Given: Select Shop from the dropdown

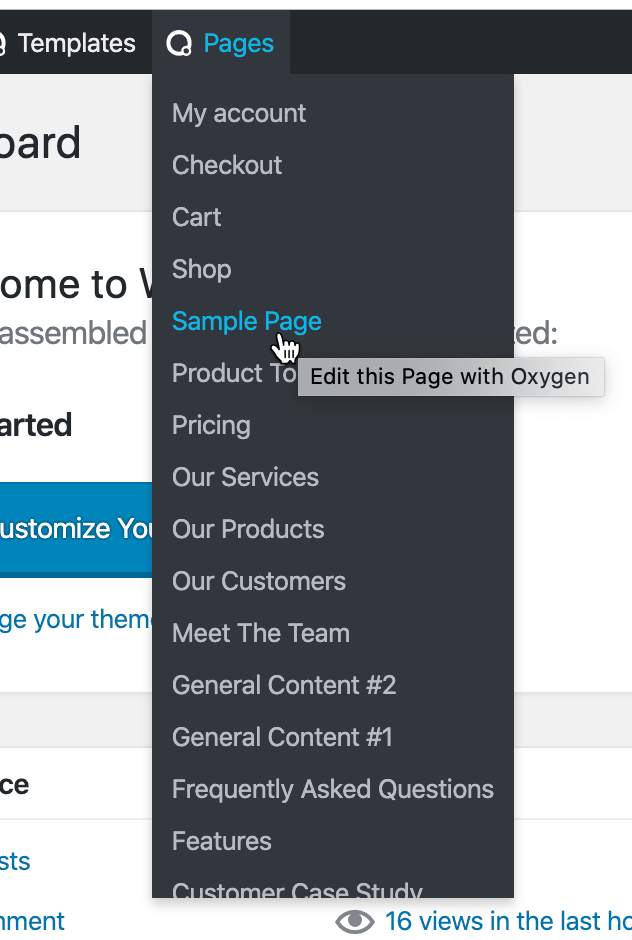Looking at the screenshot, I should tap(201, 269).
